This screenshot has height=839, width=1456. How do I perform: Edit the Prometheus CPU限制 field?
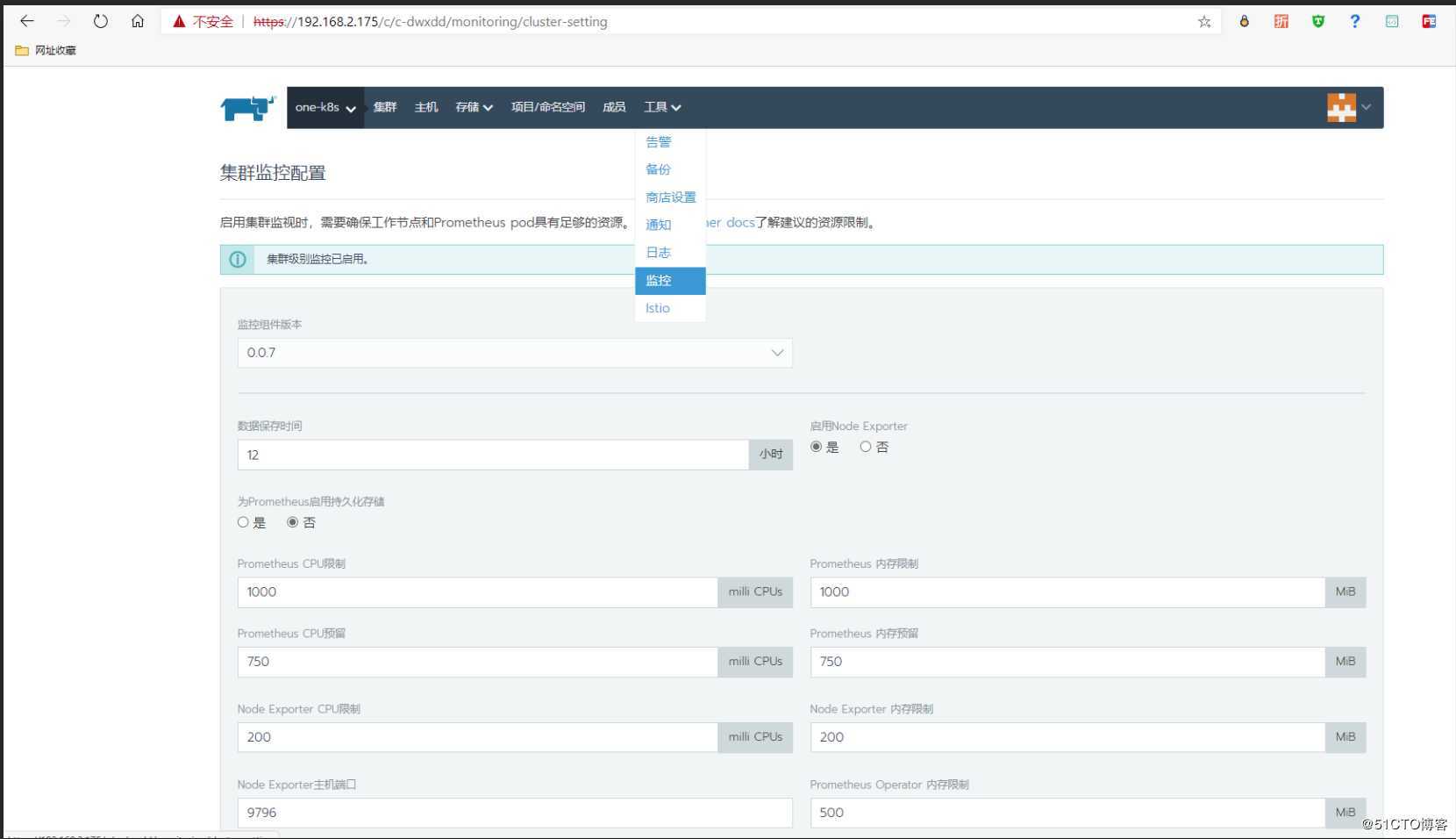click(x=477, y=592)
